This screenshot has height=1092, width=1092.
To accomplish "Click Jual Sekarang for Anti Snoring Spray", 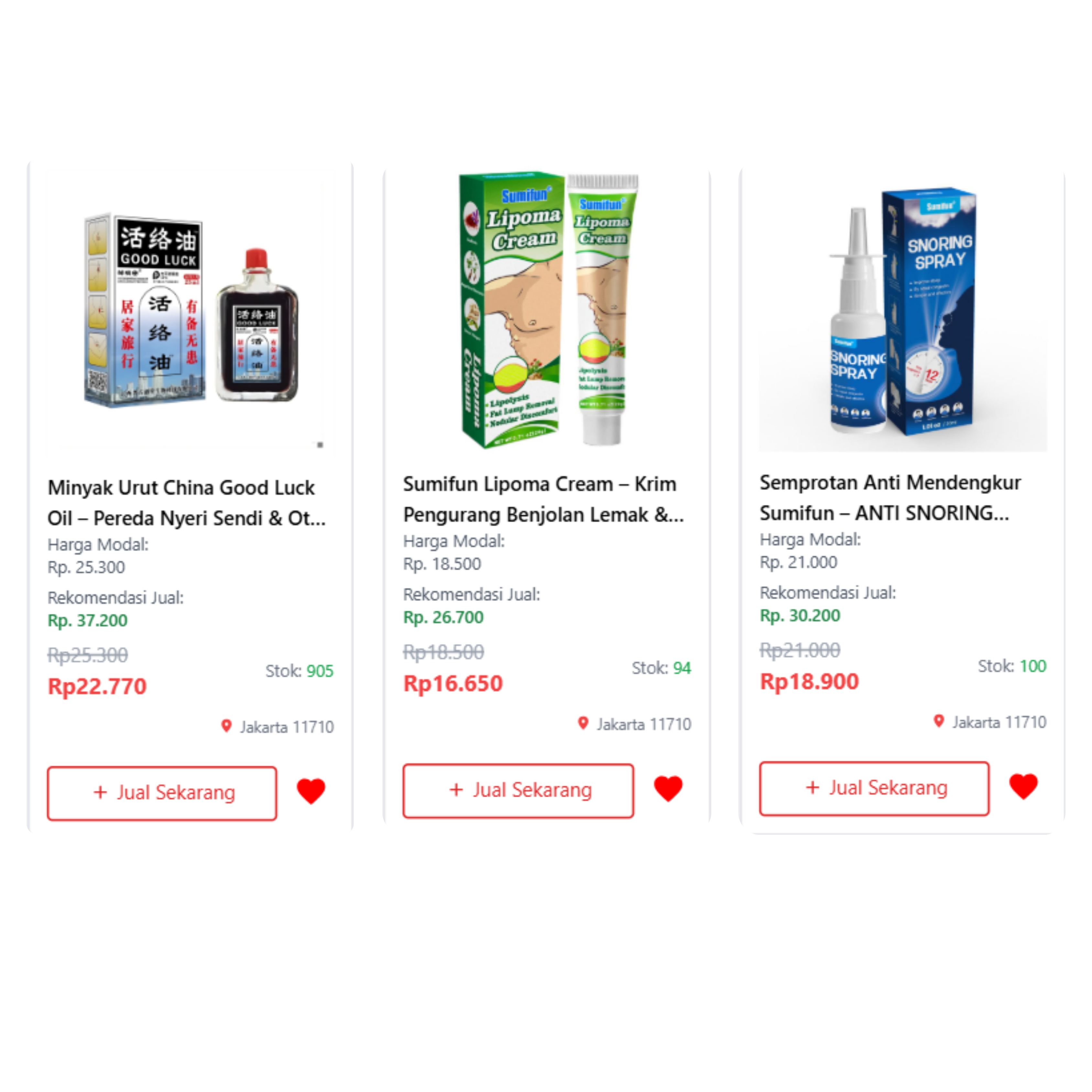I will [x=874, y=789].
